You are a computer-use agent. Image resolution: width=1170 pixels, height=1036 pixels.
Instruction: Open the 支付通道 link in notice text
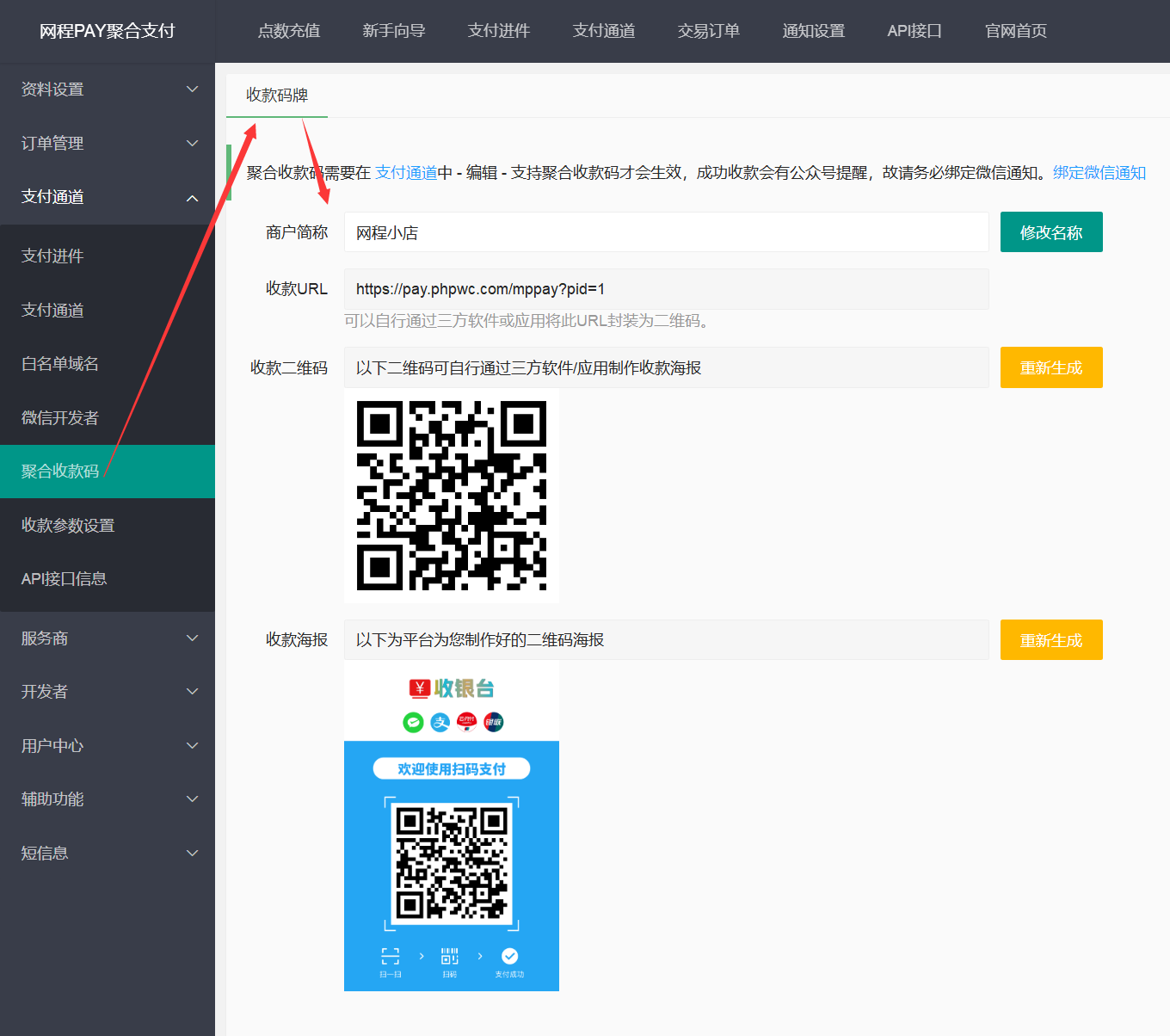click(x=406, y=173)
